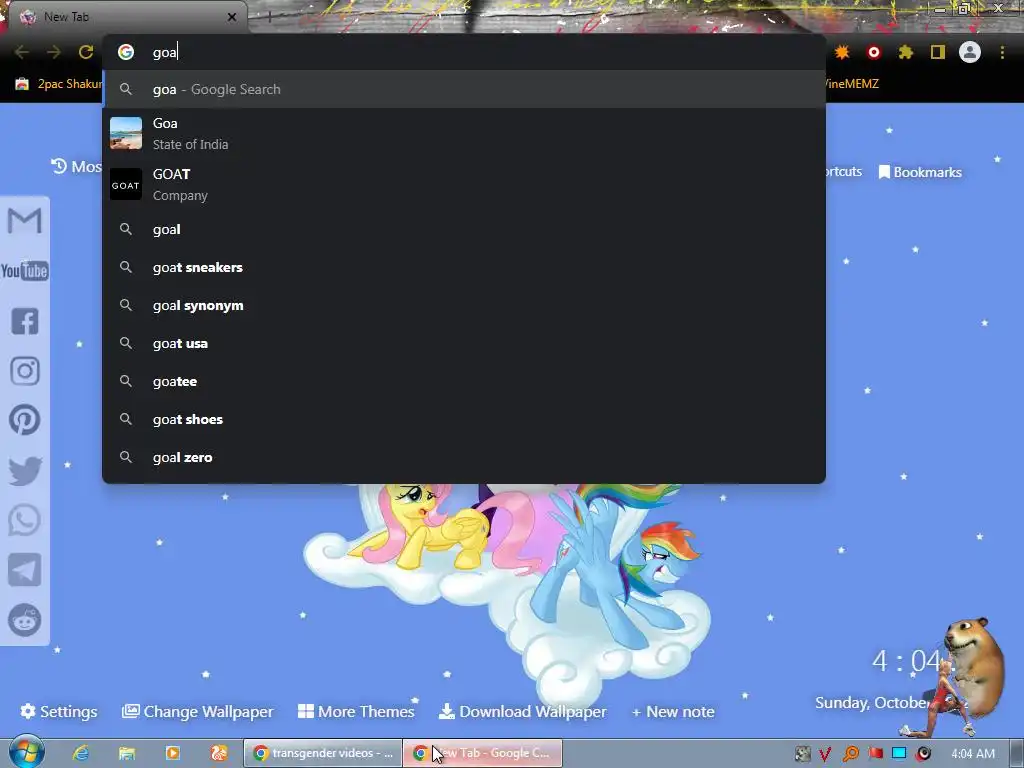1024x768 pixels.
Task: Open Gmail from the sidebar
Action: tap(24, 220)
